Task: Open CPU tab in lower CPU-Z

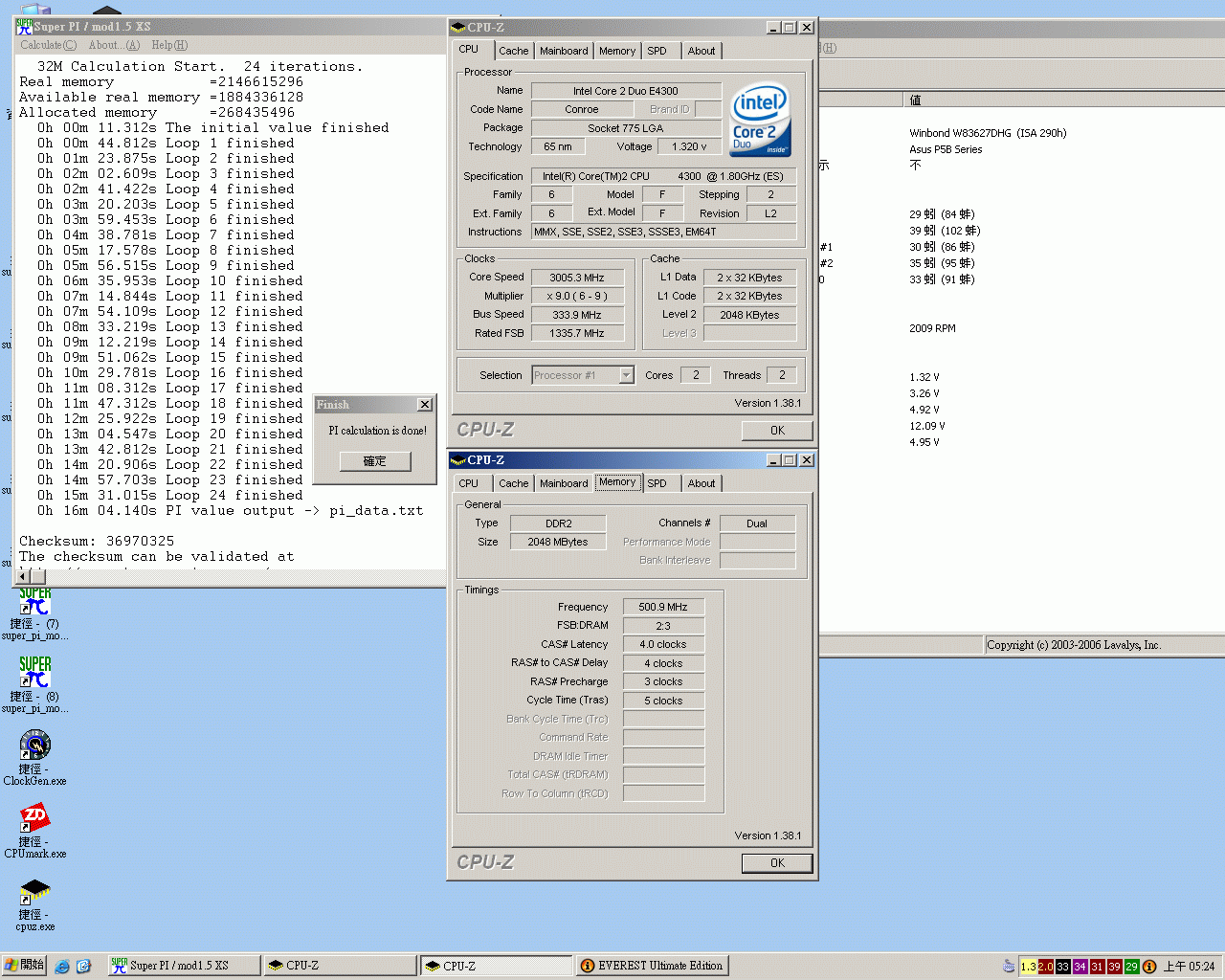Action: tap(469, 483)
